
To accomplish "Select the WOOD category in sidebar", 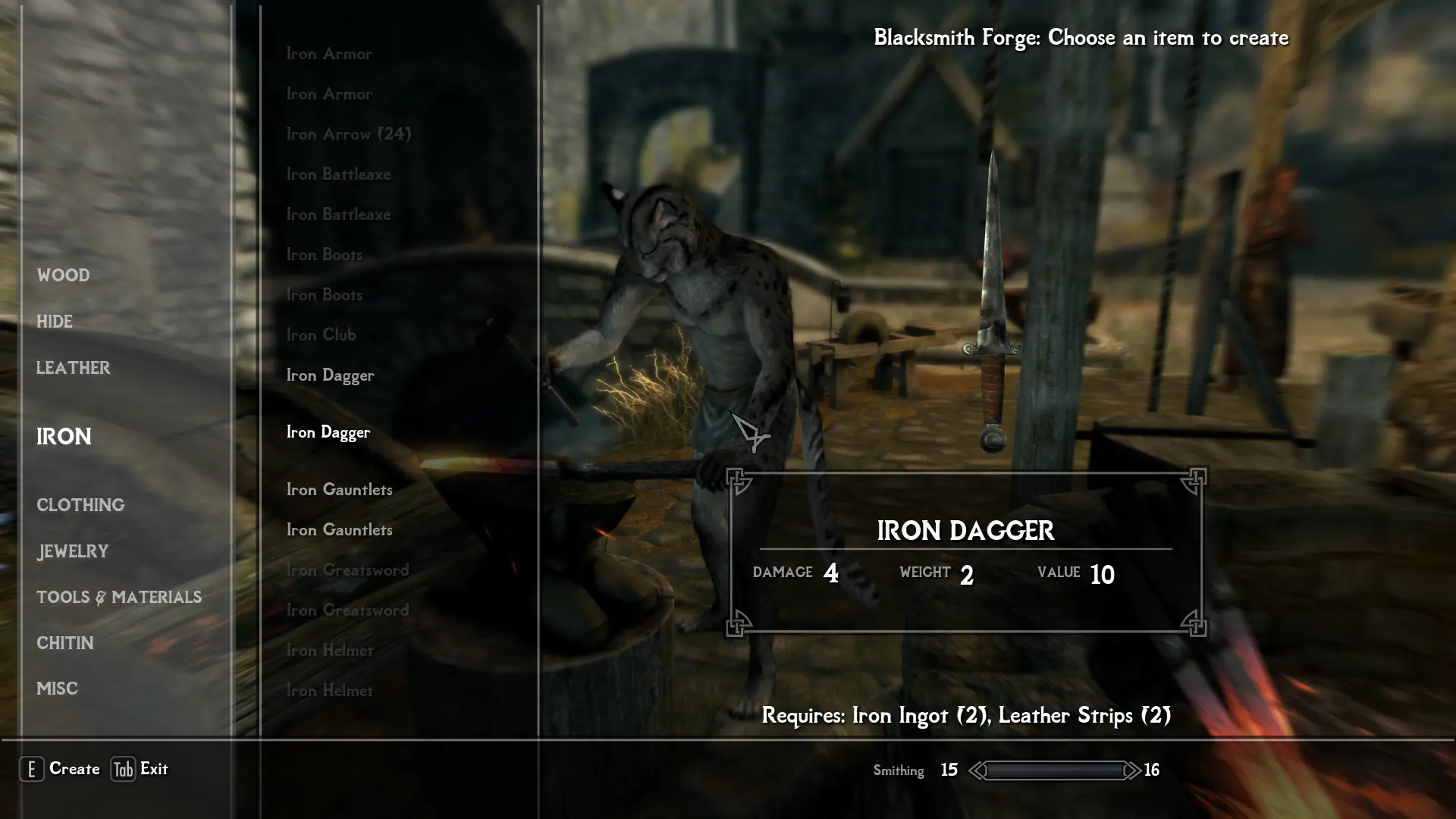I will coord(63,274).
